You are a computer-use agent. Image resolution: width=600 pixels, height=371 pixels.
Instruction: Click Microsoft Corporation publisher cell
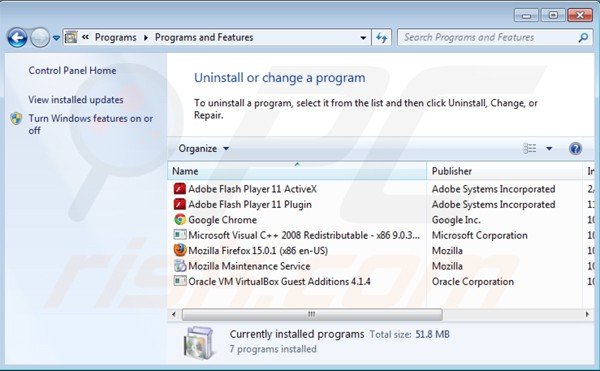[x=479, y=235]
